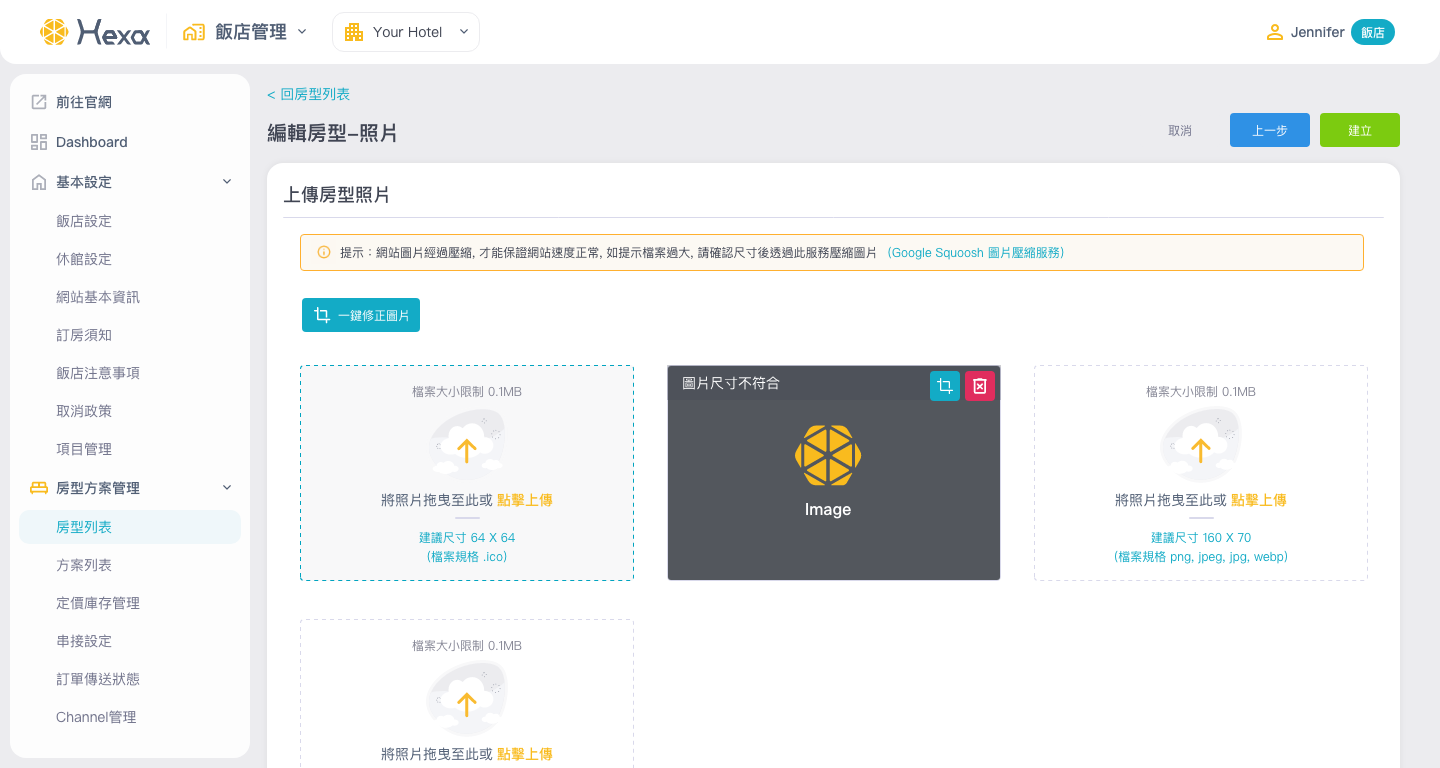The width and height of the screenshot is (1440, 768).
Task: Open 飯店設定 in the sidebar
Action: click(84, 221)
